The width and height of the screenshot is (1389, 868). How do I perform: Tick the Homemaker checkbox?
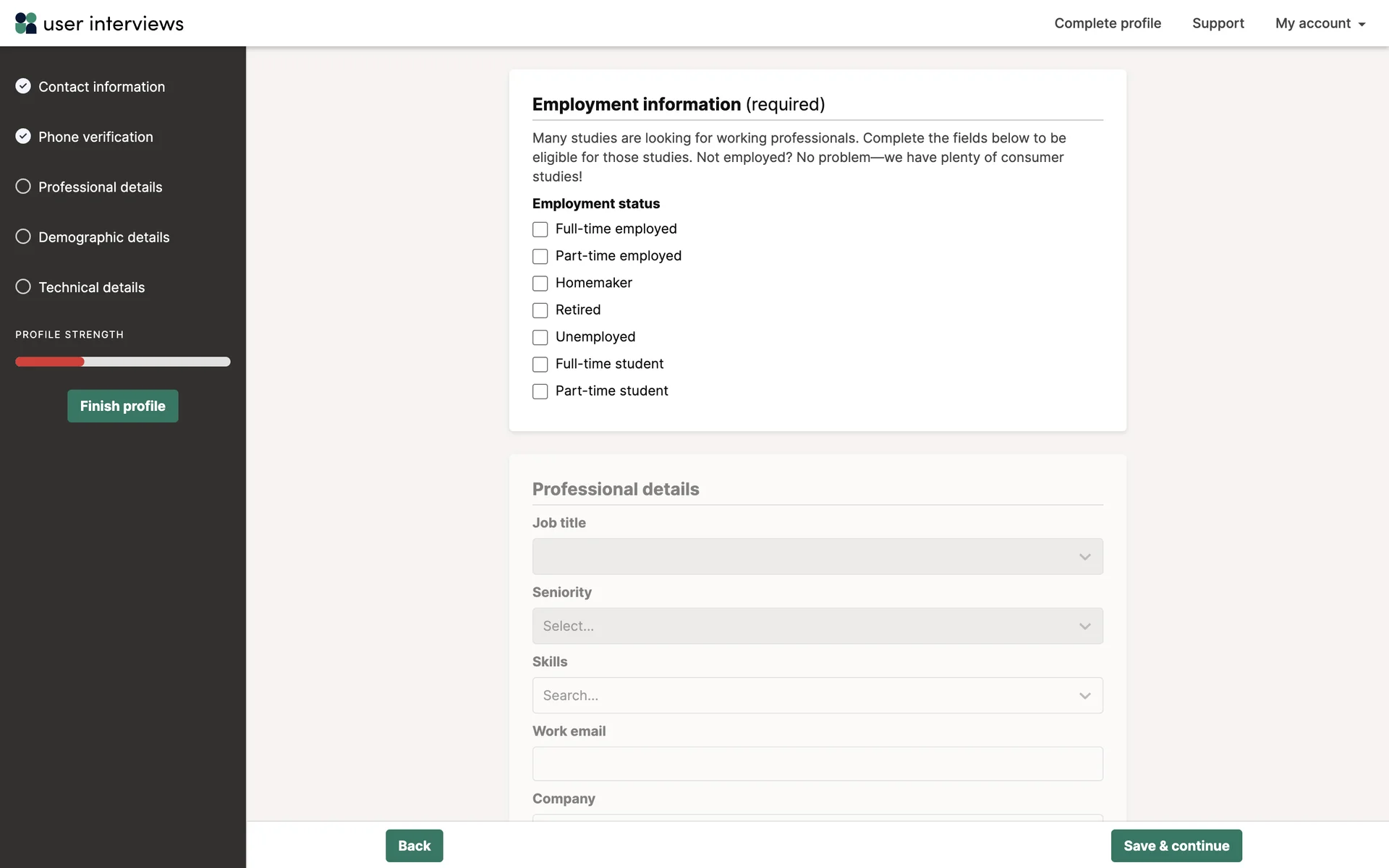[540, 284]
